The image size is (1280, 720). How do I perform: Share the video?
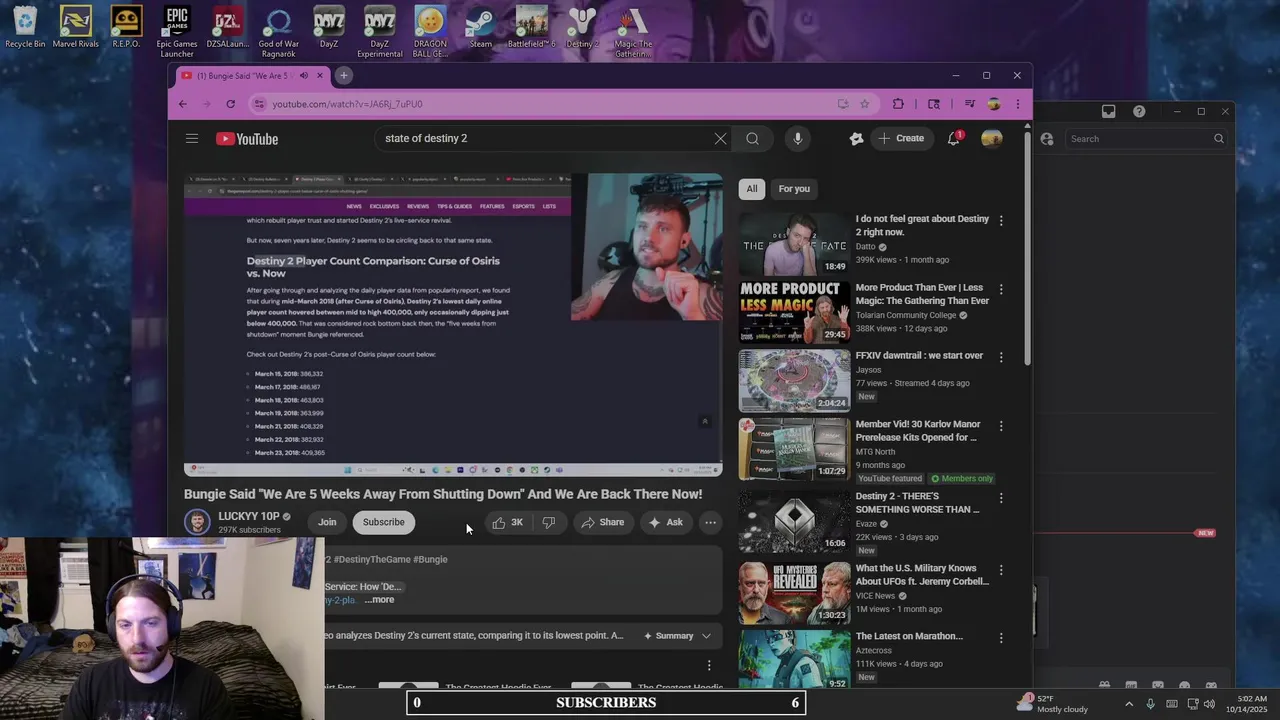click(x=602, y=522)
